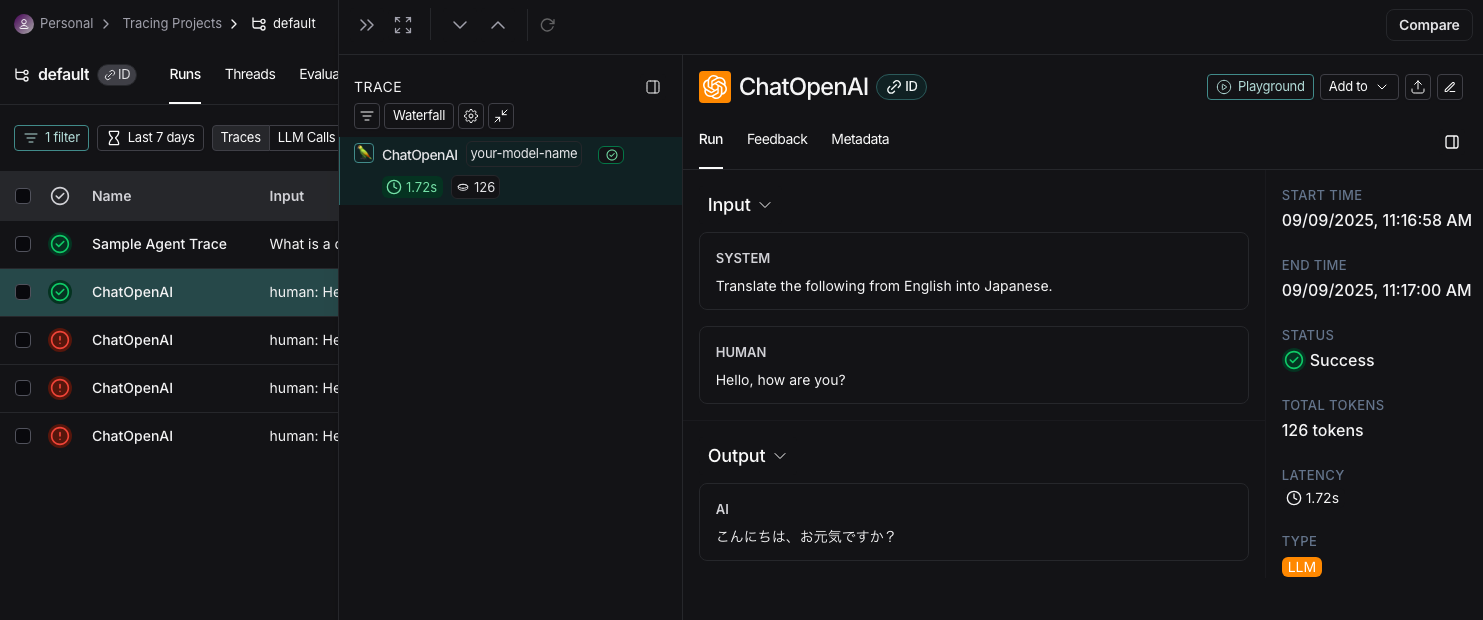Screen dimensions: 1483x620
Task: Collapse all trace nodes with the inward-arrows icon
Action: (501, 116)
